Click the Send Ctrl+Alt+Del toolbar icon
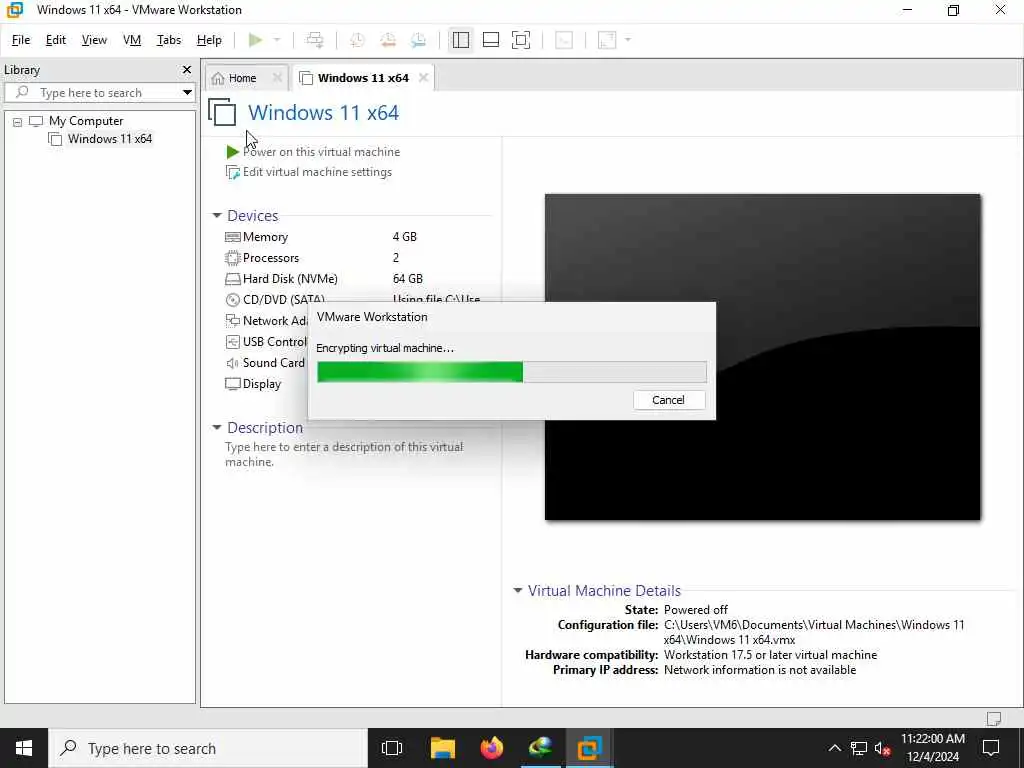Viewport: 1024px width, 768px height. (315, 40)
